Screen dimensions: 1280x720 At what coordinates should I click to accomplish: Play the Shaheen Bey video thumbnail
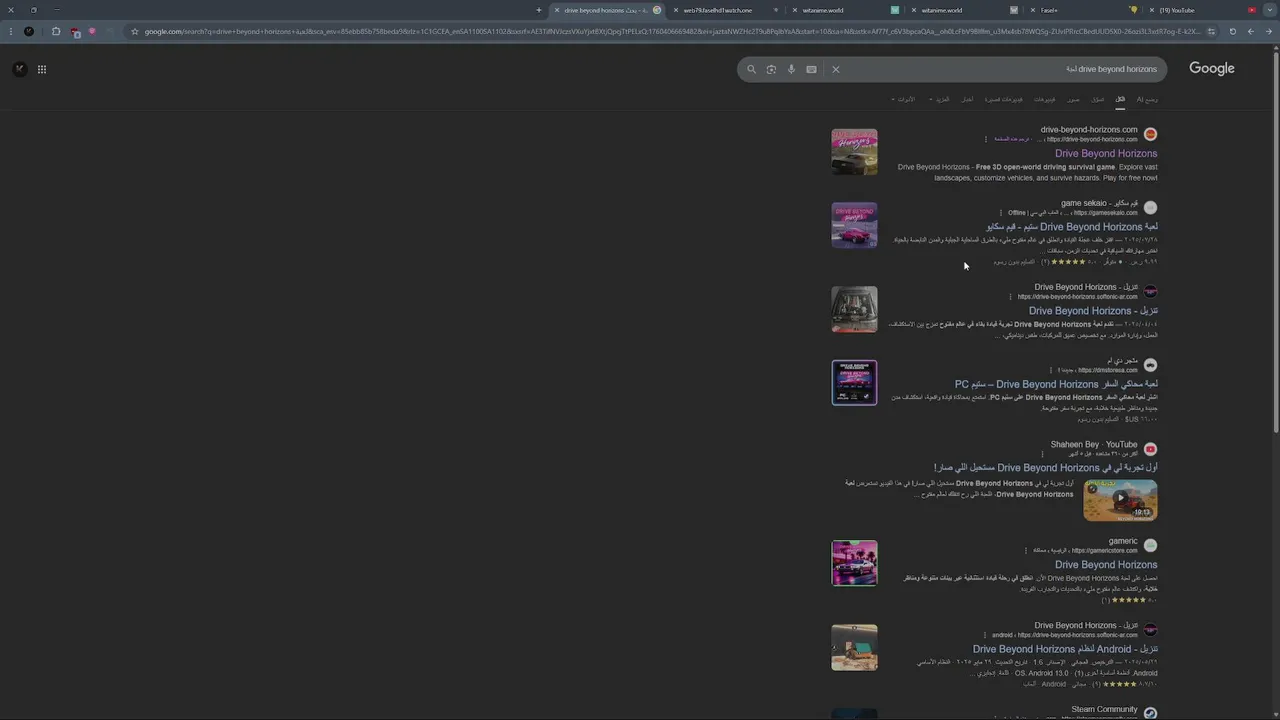[1120, 500]
